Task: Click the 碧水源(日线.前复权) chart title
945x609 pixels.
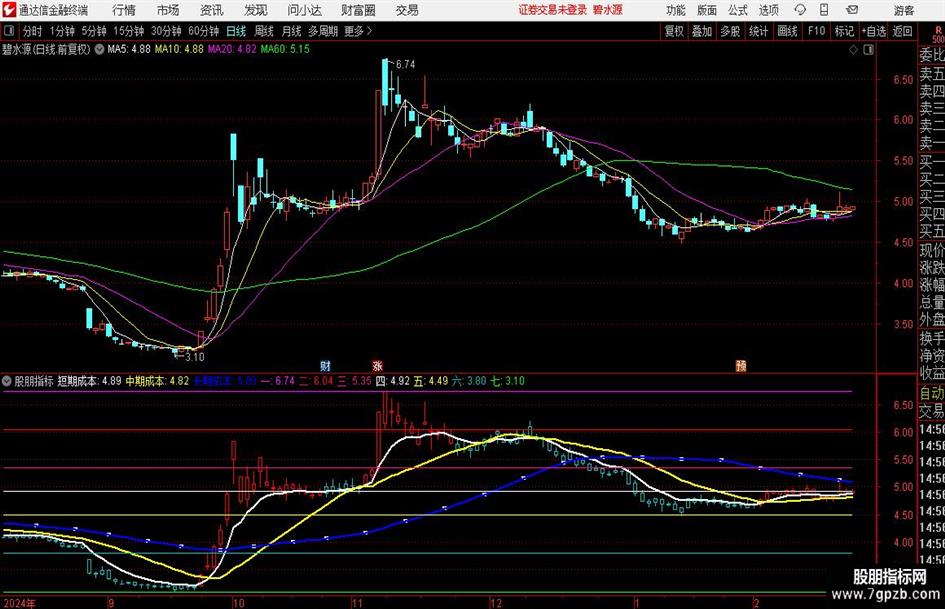Action: (46, 49)
